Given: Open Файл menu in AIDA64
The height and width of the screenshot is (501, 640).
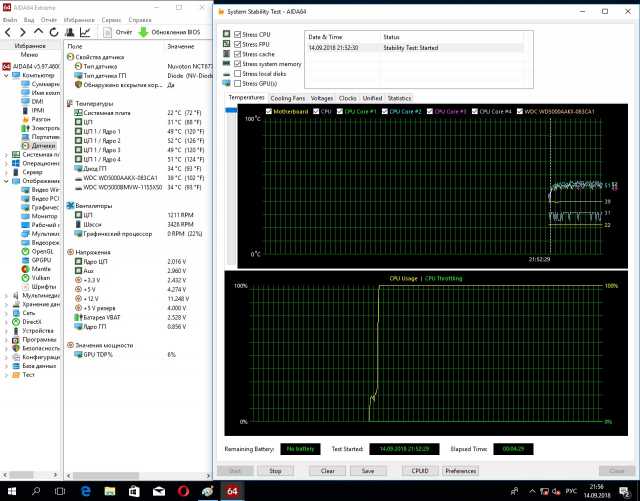Looking at the screenshot, I should coord(10,20).
